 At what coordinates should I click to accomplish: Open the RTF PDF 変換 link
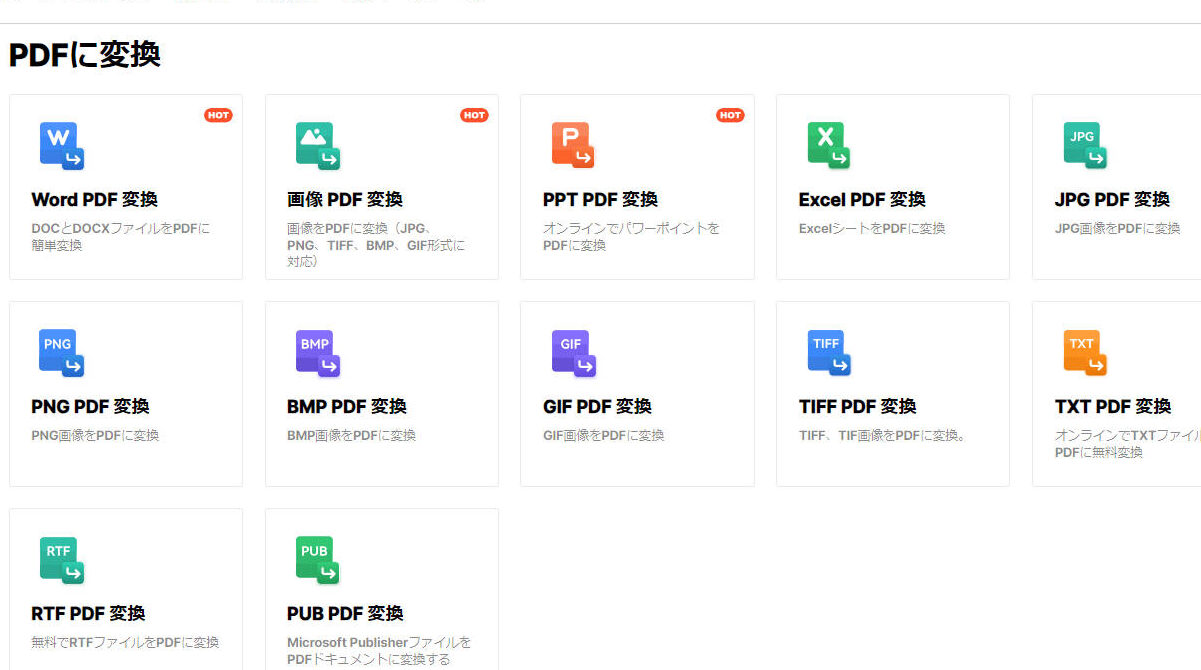click(88, 614)
